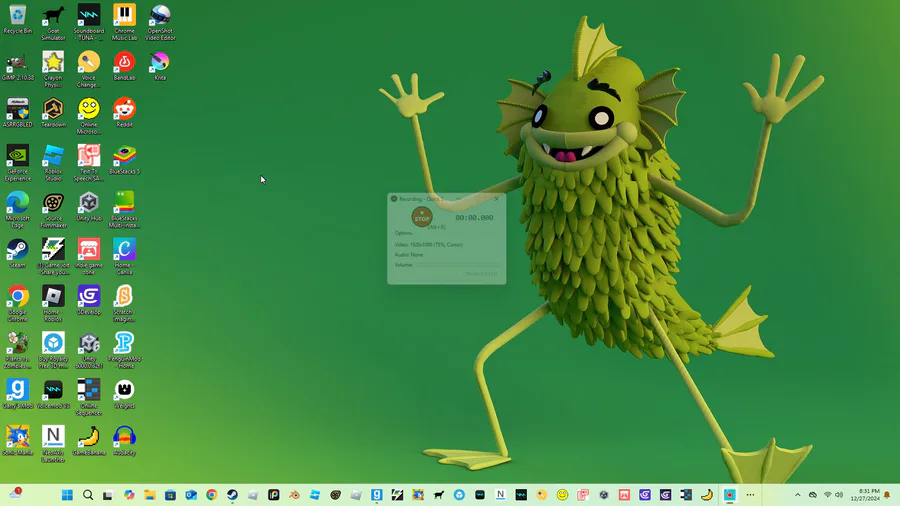Select the Voice Changer desktop shortcut

pyautogui.click(x=89, y=69)
